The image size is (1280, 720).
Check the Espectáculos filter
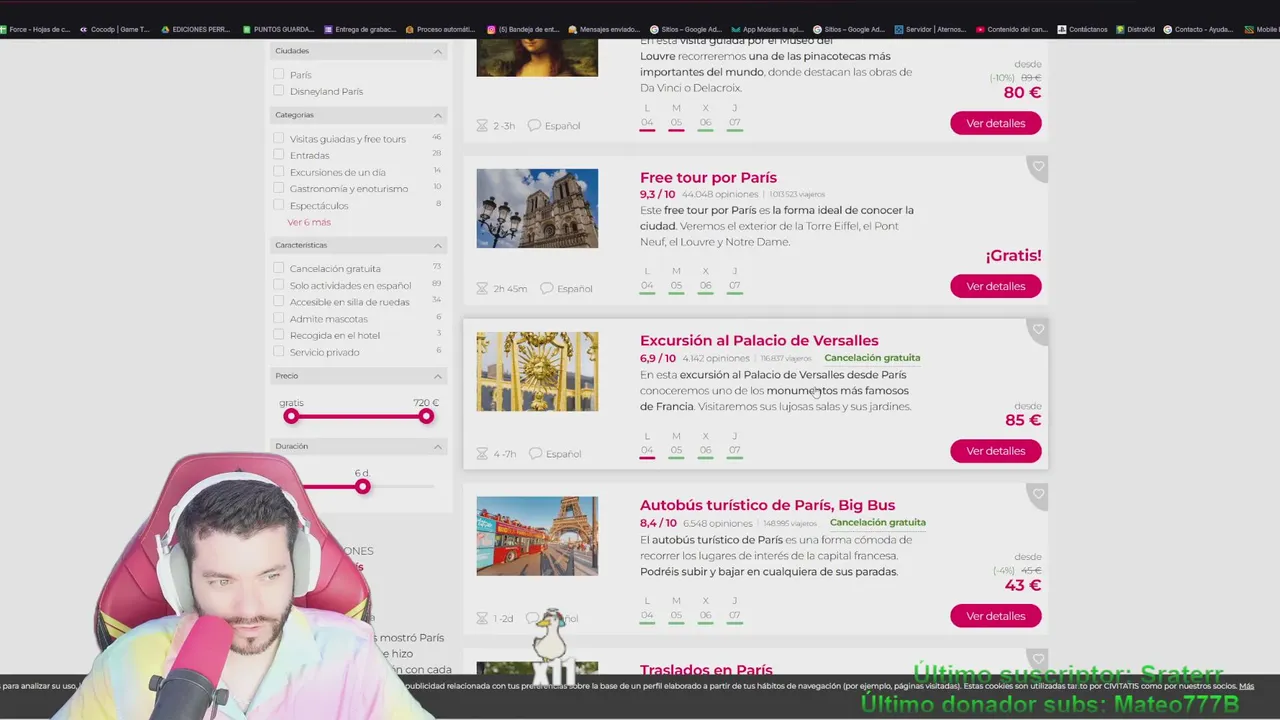click(x=279, y=205)
